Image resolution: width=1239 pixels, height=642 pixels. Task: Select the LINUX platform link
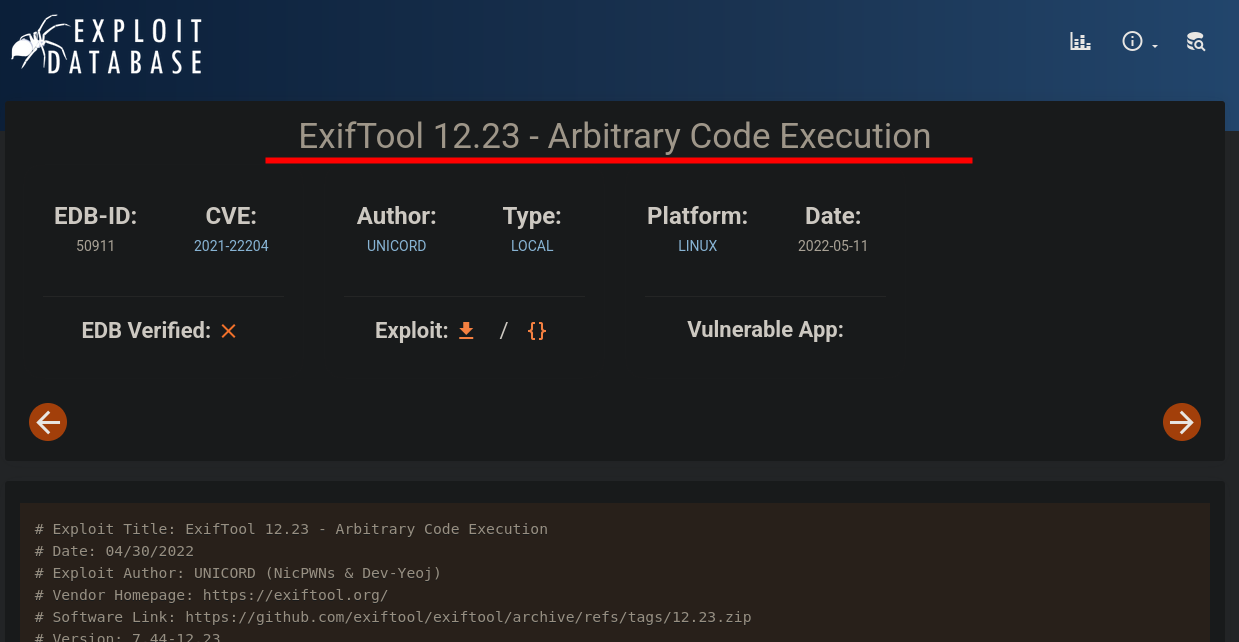tap(697, 246)
